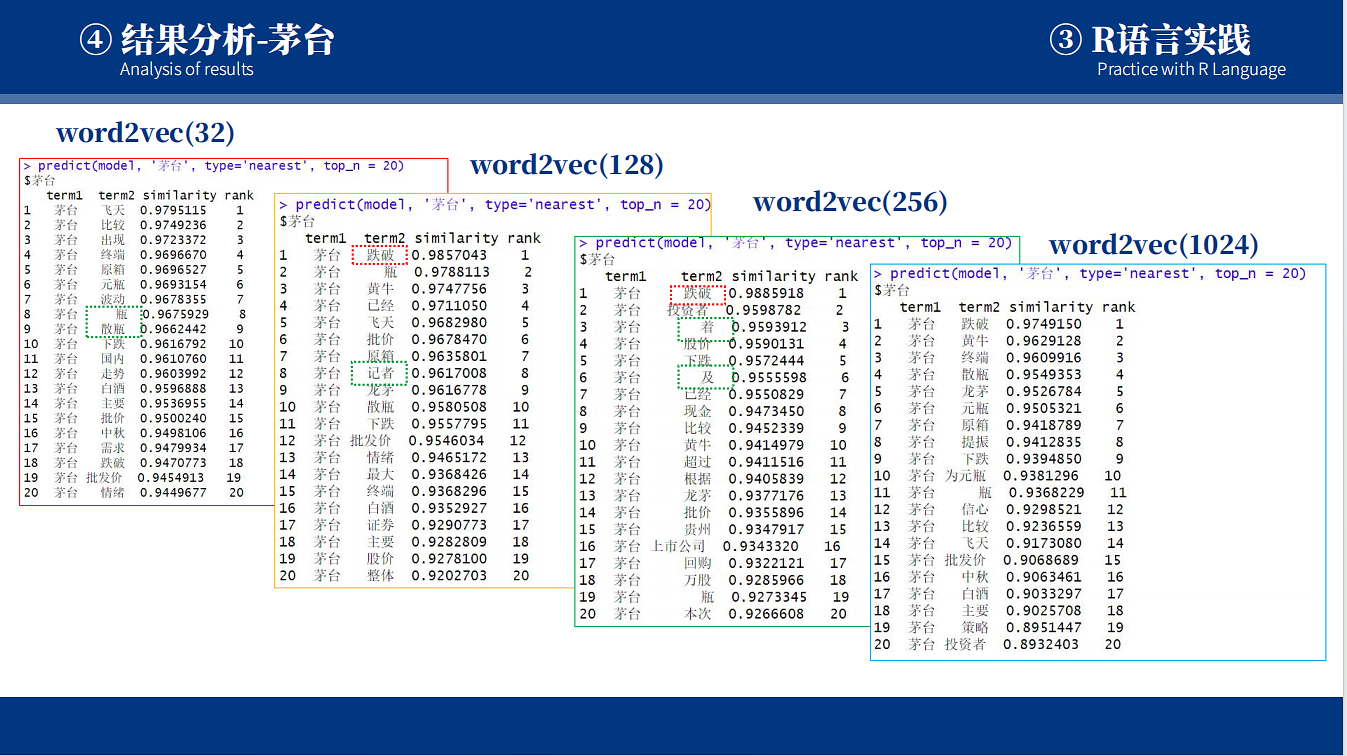The image size is (1347, 756).
Task: Click the word2vec(128) heading
Action: pos(567,165)
